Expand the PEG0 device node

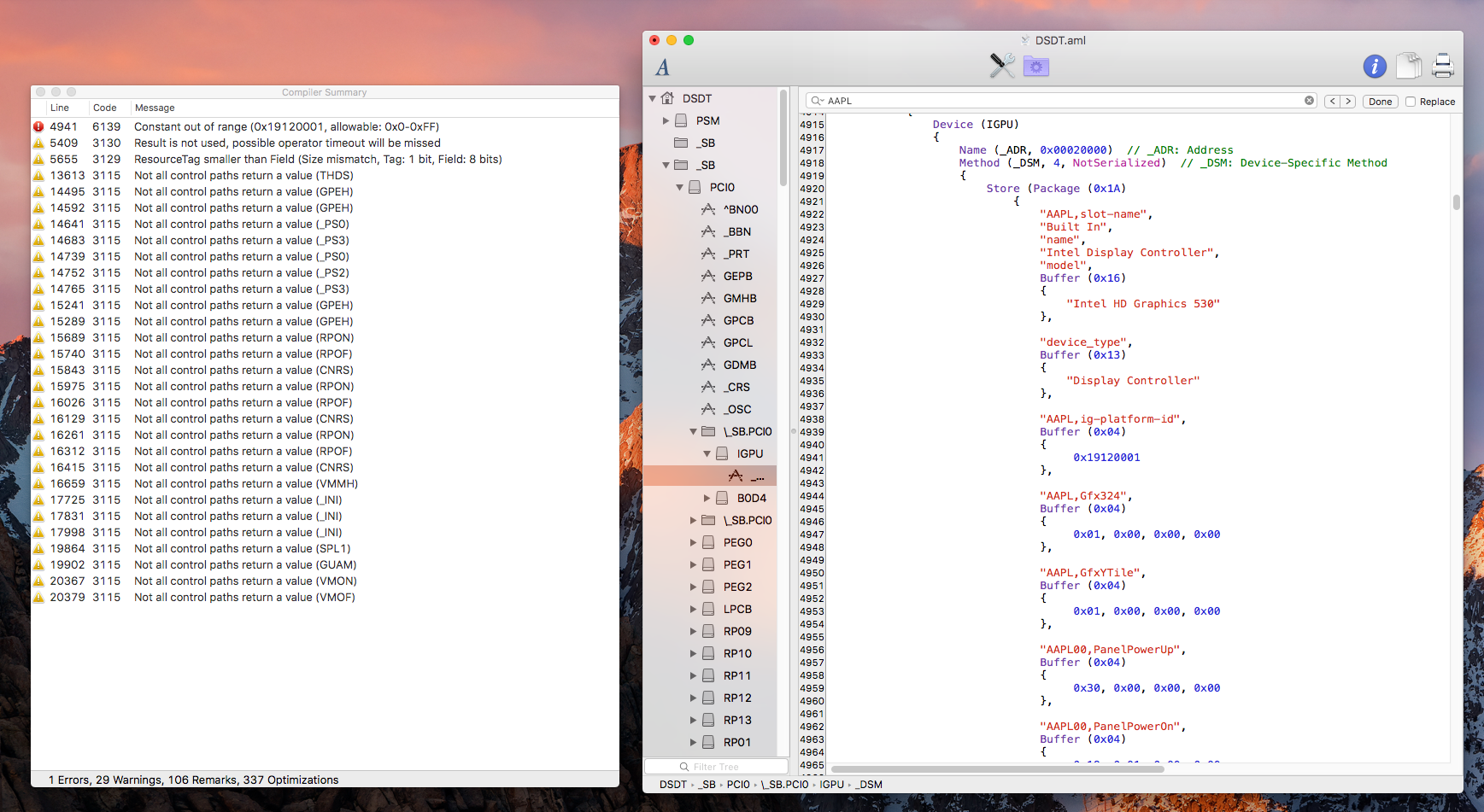pos(694,543)
